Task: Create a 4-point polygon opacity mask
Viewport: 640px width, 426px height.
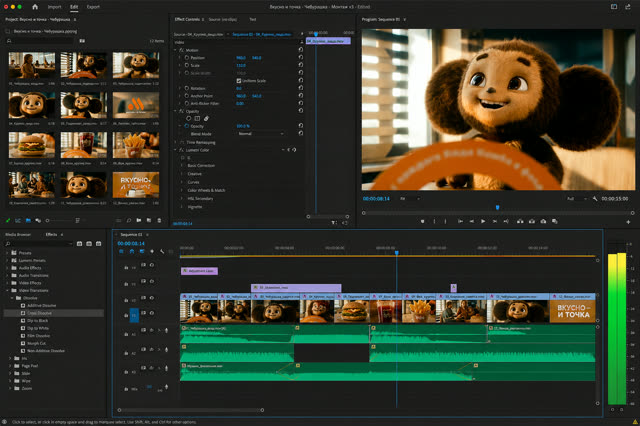Action: pos(197,118)
